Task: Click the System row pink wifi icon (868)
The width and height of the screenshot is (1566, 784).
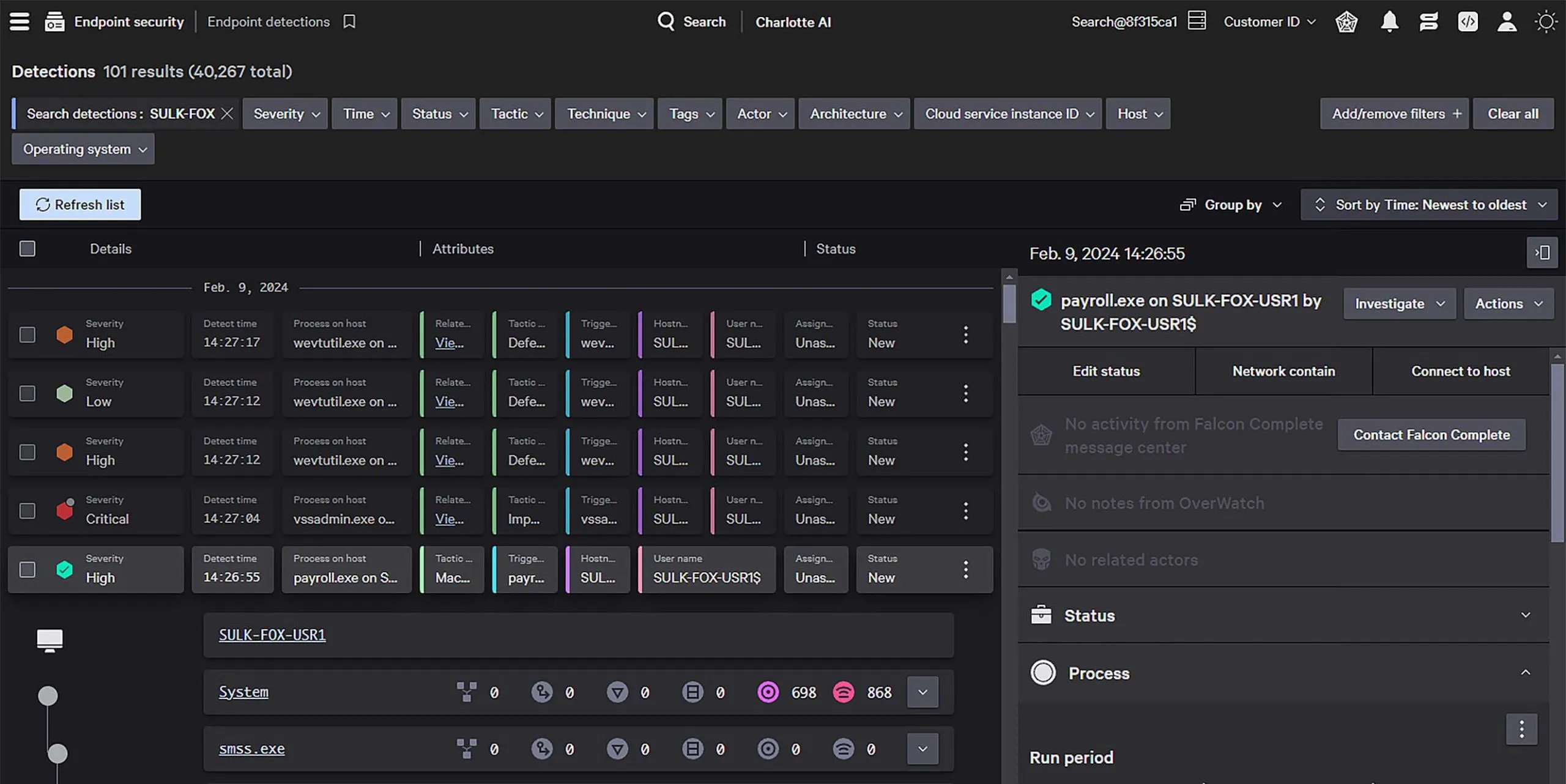Action: point(843,692)
